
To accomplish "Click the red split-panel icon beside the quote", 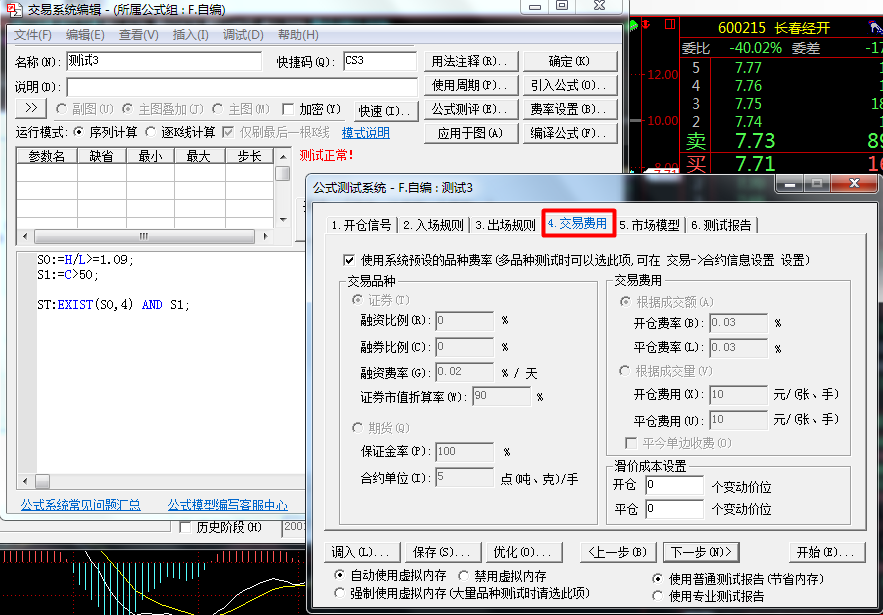I will click(670, 24).
